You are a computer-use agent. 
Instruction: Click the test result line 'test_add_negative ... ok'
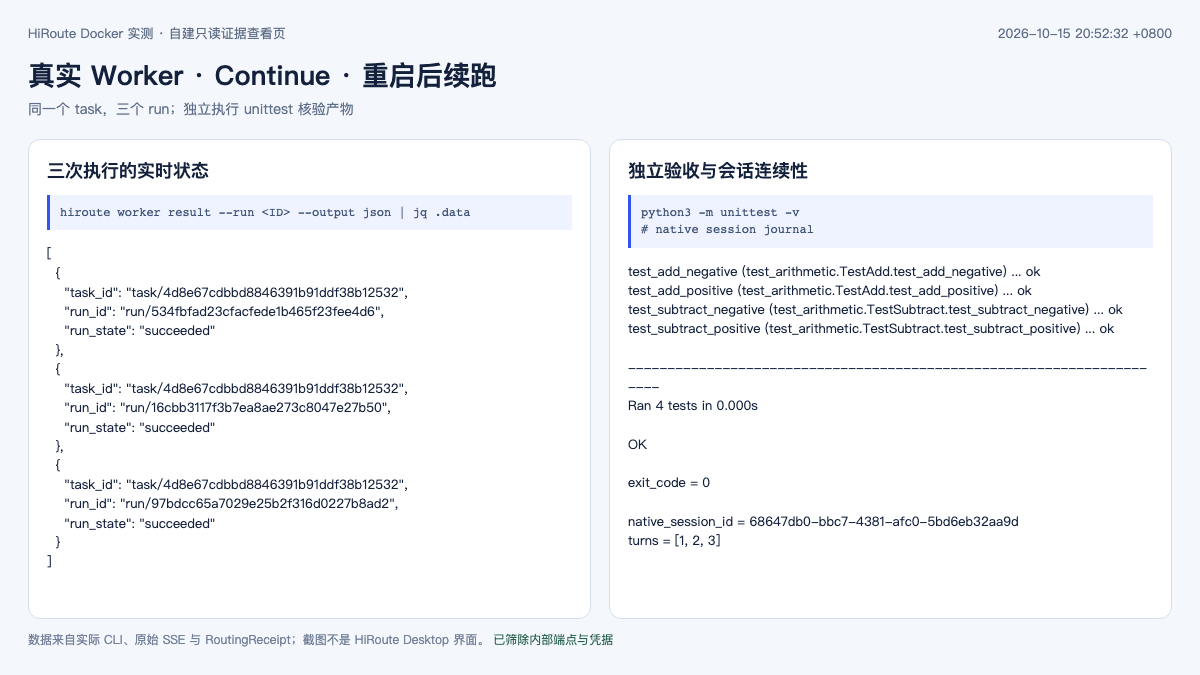click(x=834, y=272)
